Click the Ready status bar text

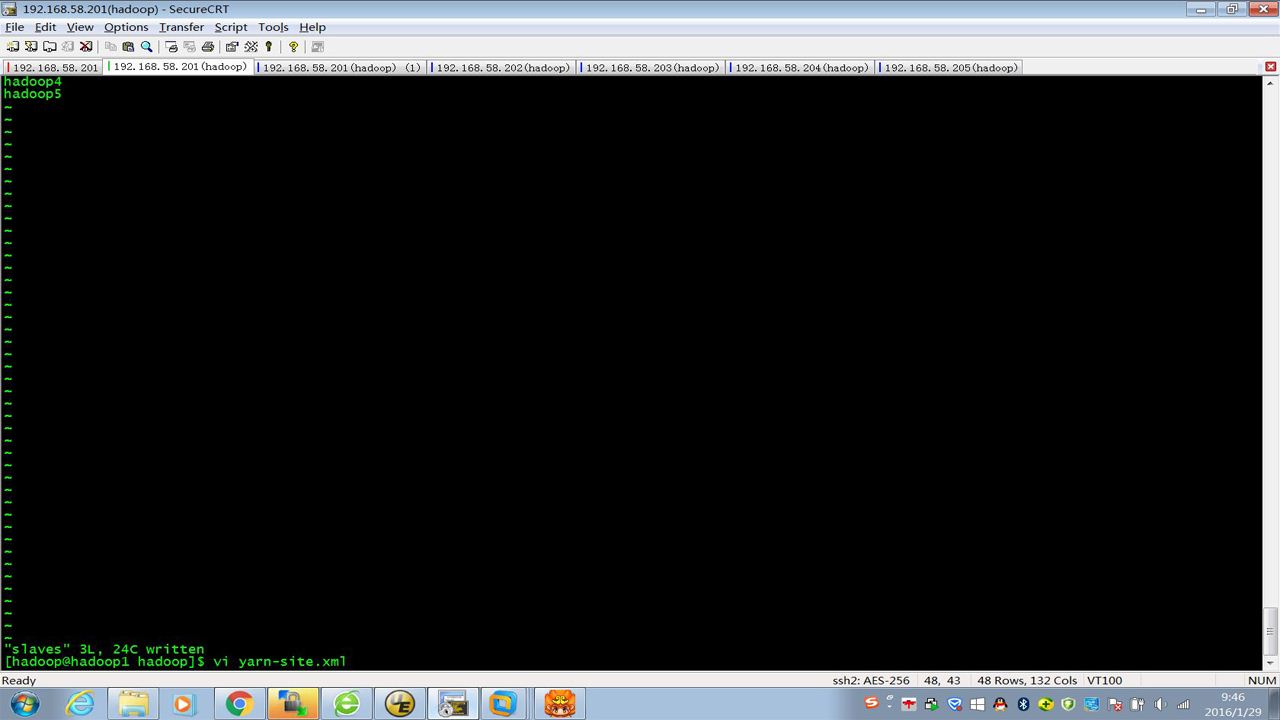click(19, 680)
